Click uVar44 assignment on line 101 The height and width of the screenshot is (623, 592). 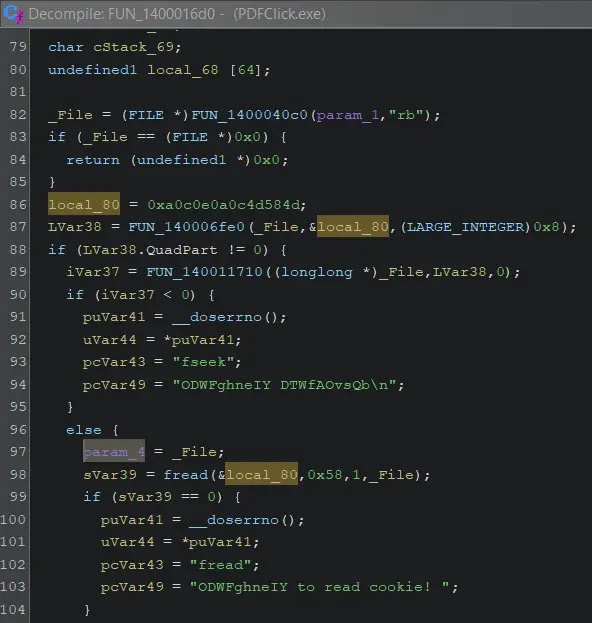(x=127, y=542)
